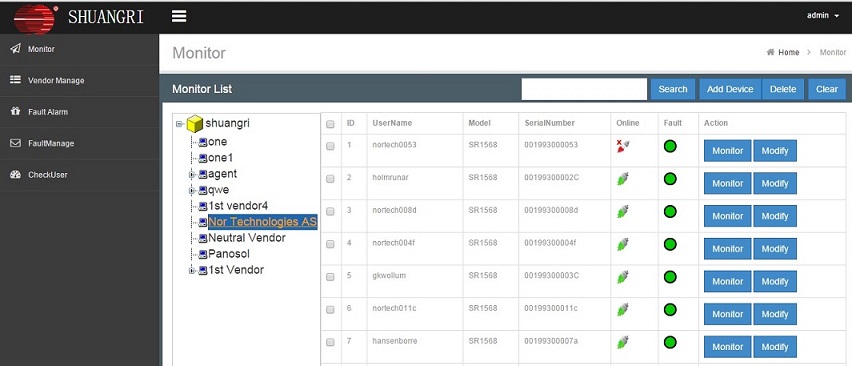Click the FaultManage envelope icon
Image resolution: width=852 pixels, height=366 pixels.
coord(15,143)
